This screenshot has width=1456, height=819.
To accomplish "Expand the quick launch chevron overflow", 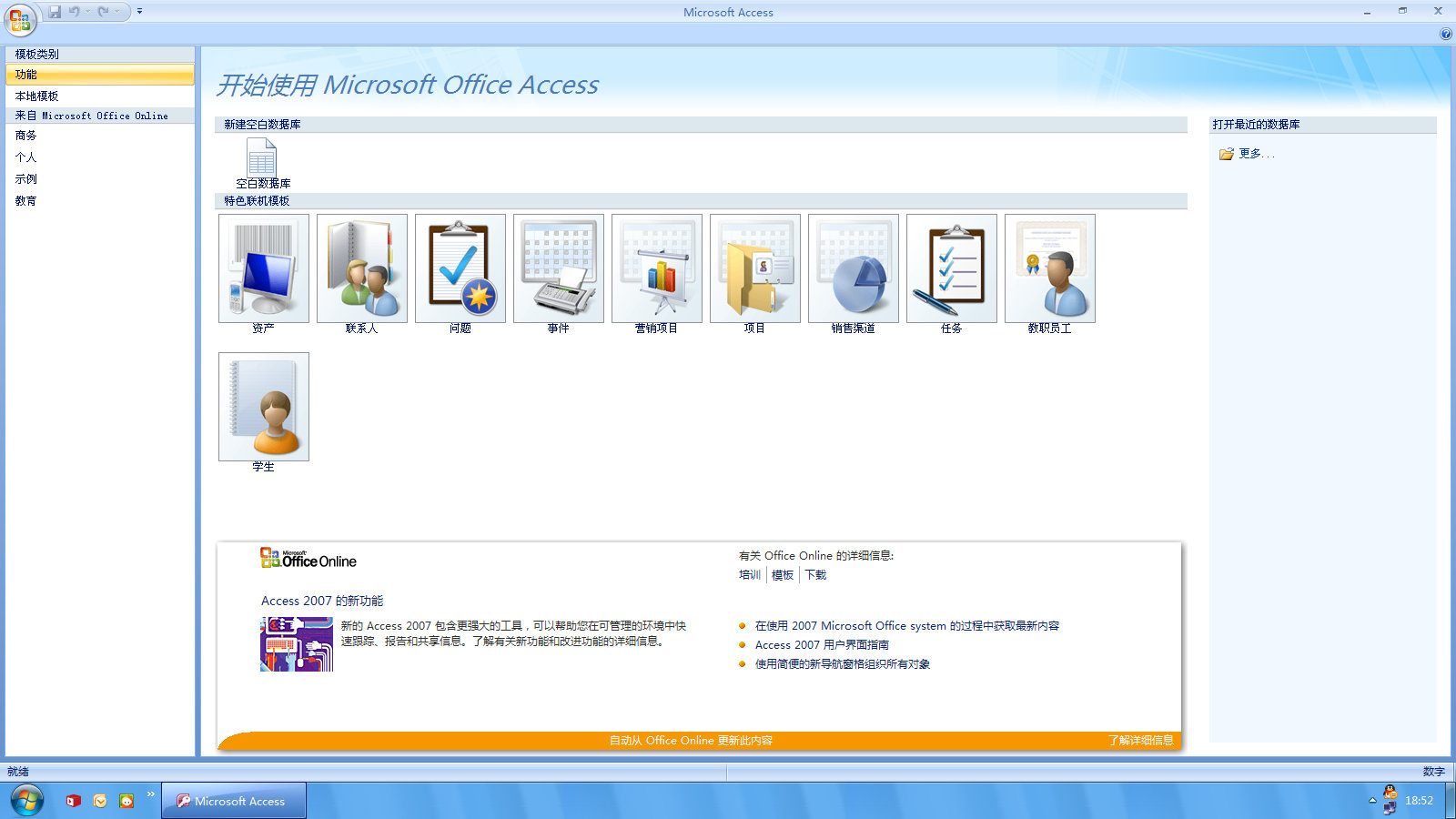I will pyautogui.click(x=151, y=794).
